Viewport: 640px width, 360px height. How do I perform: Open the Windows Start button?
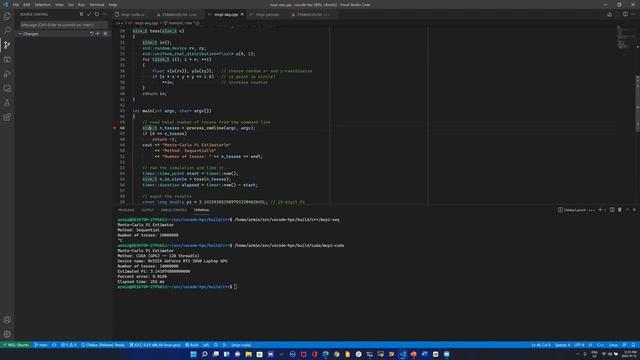(193, 354)
